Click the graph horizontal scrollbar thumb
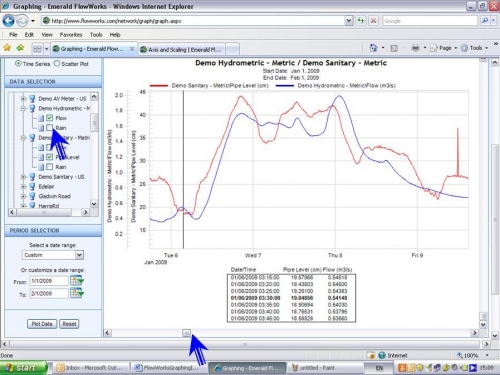The width and height of the screenshot is (500, 375). [x=187, y=333]
